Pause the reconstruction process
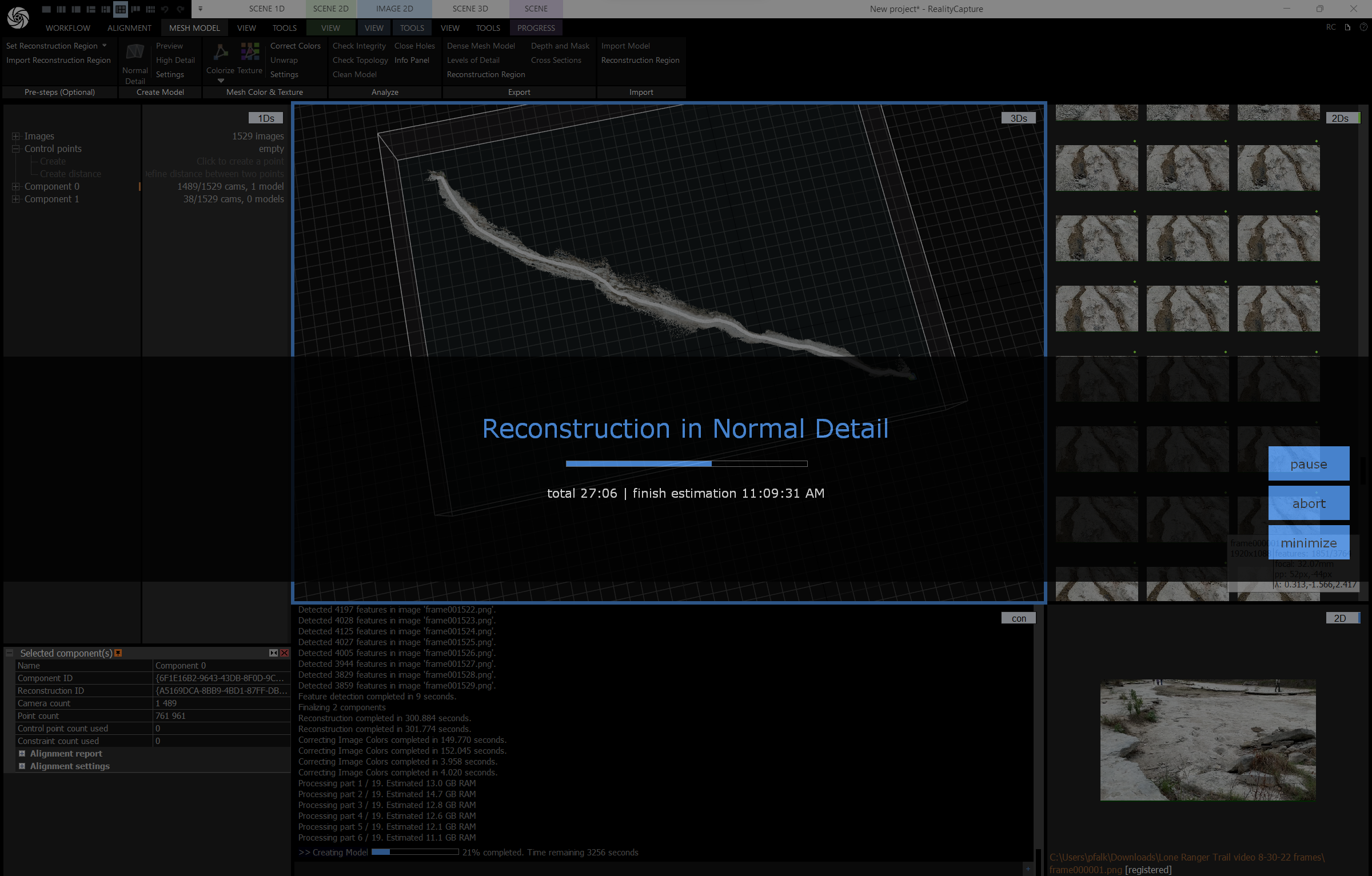Image resolution: width=1372 pixels, height=876 pixels. pyautogui.click(x=1309, y=464)
